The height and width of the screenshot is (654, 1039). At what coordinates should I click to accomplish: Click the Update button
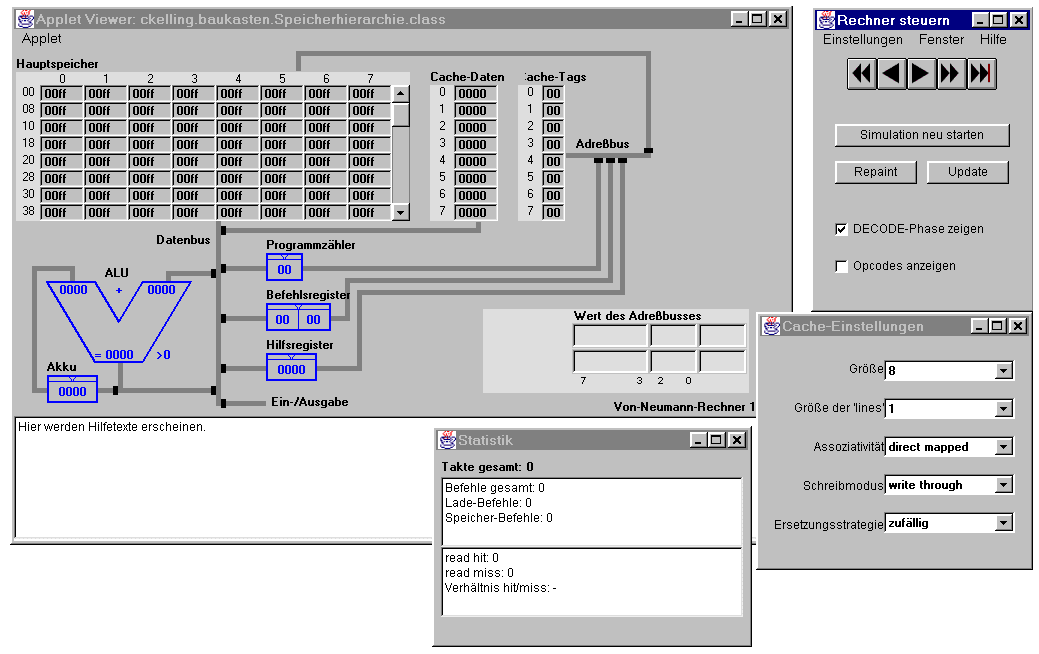967,172
